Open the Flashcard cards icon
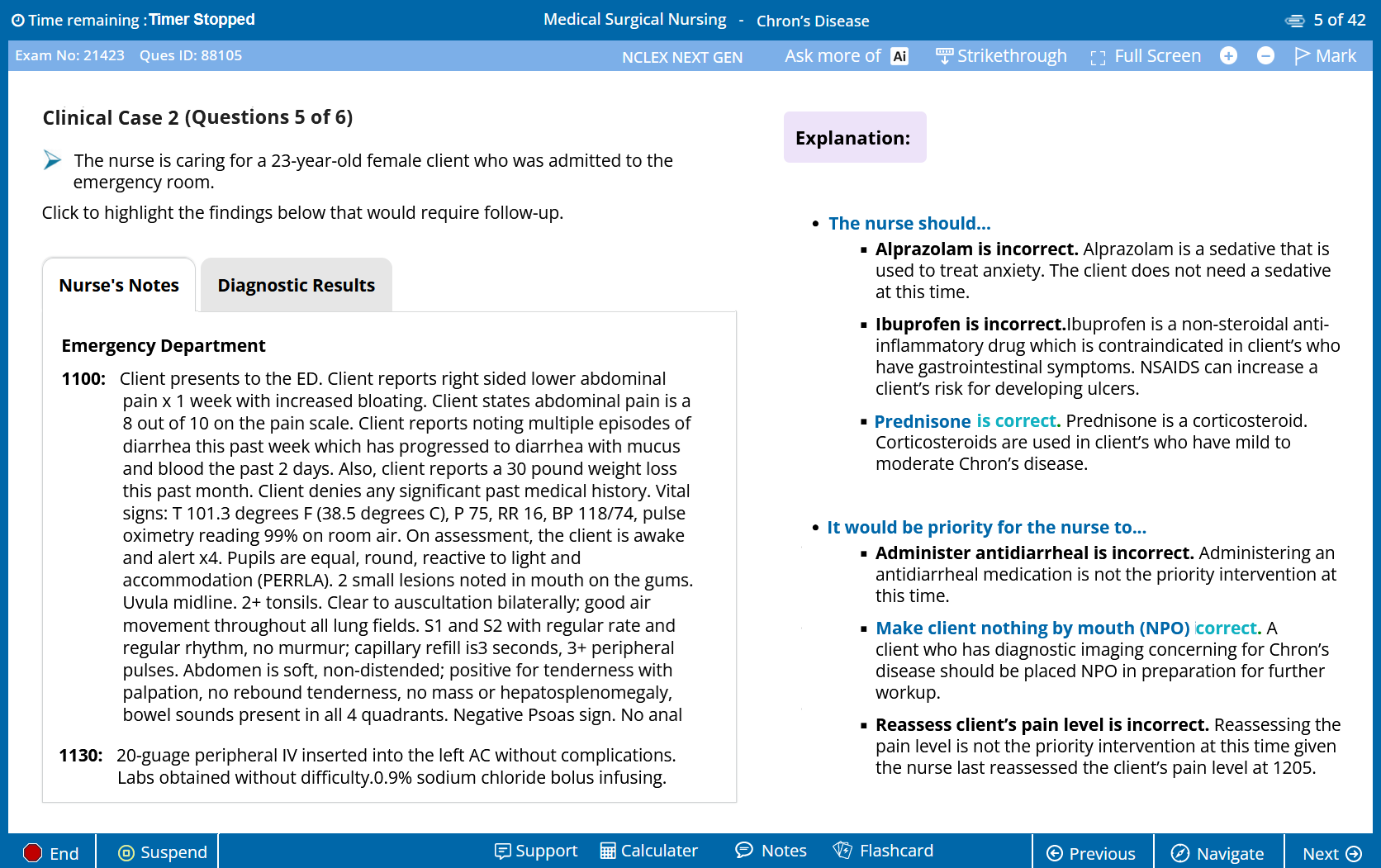 click(842, 851)
